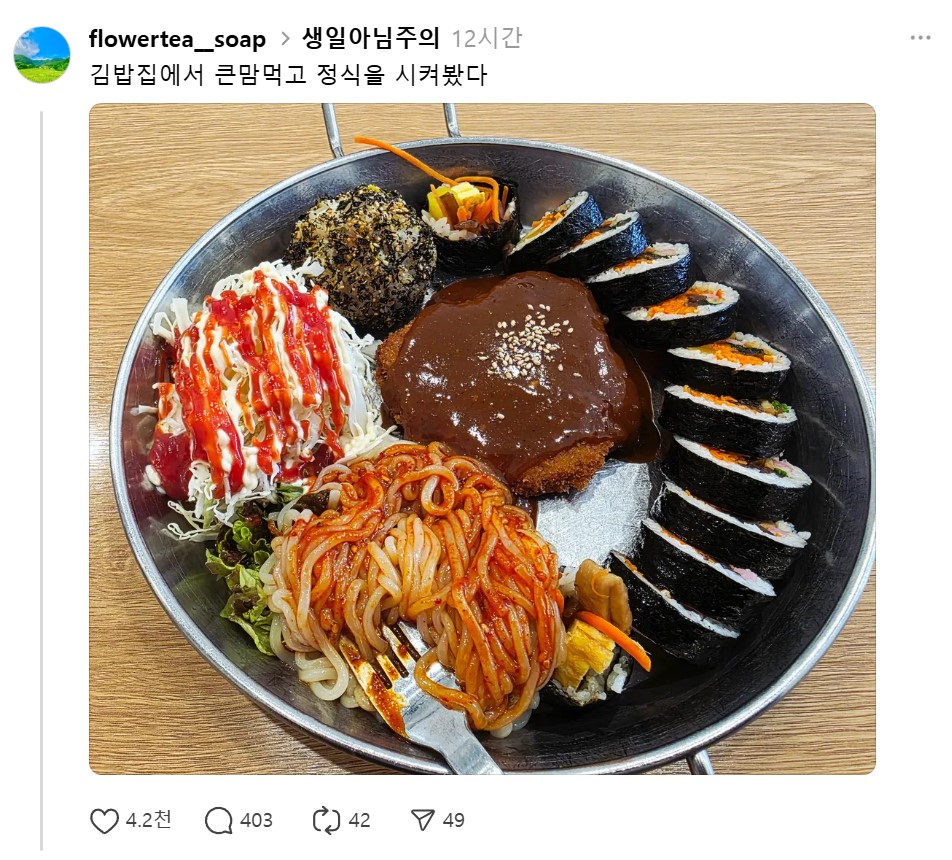
Task: Share the post with the paper plane icon
Action: tap(423, 820)
